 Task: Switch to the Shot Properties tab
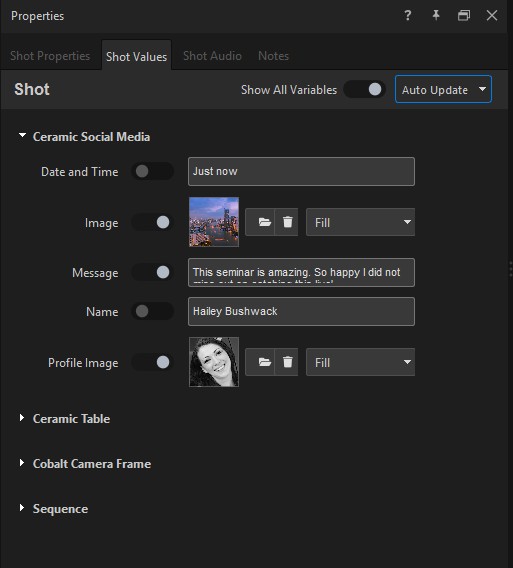(50, 56)
